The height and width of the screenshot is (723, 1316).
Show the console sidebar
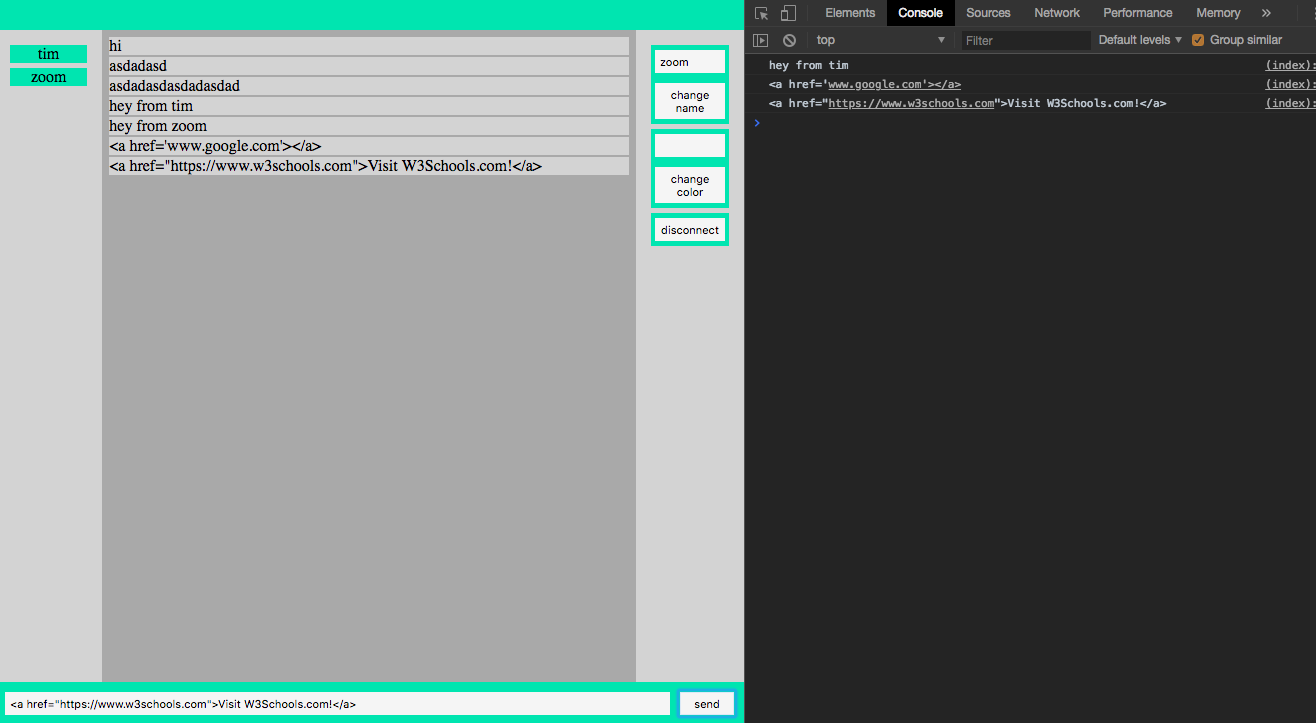(761, 40)
